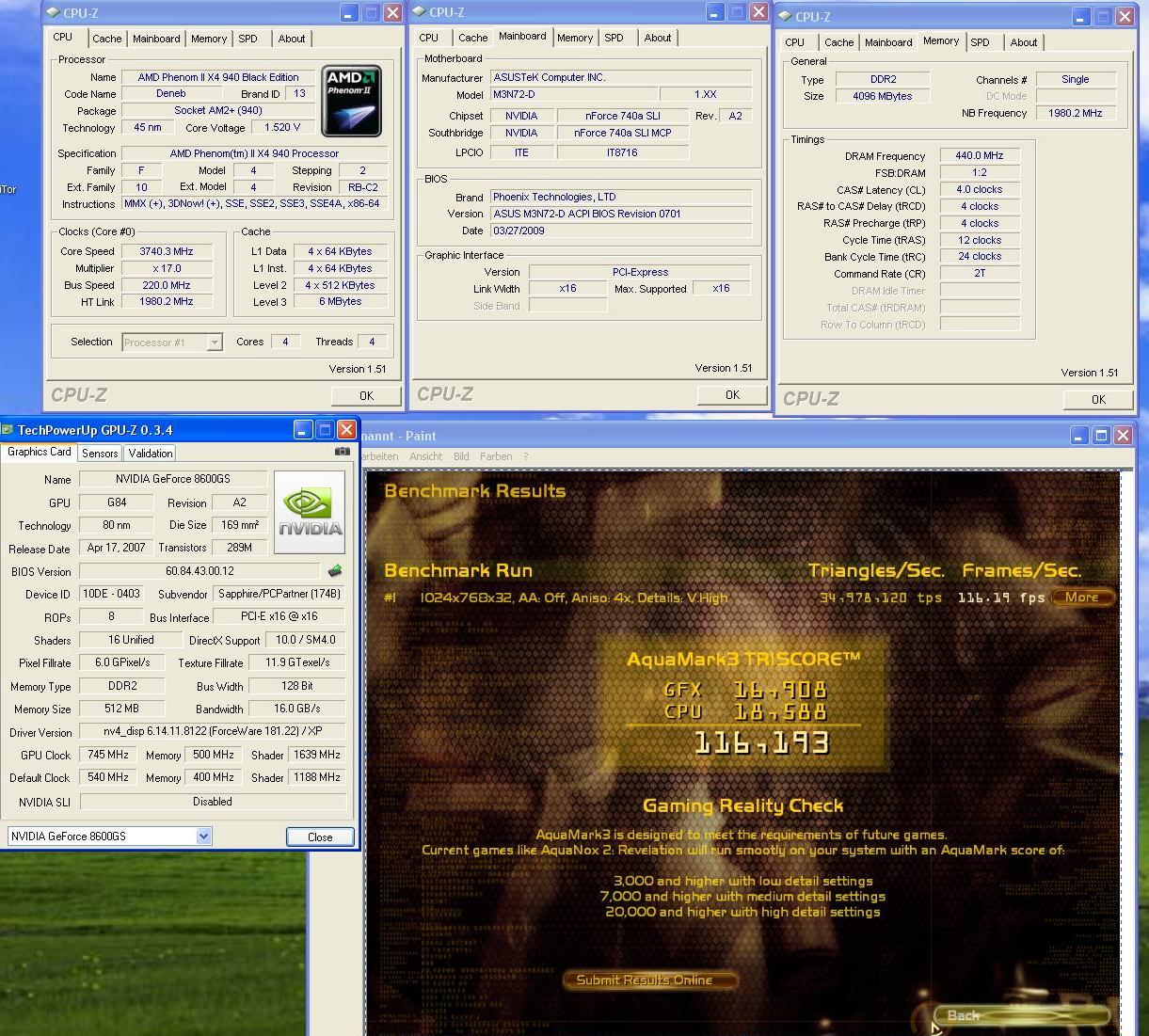Select CPU tab in Mainboard CPU-Z window

[x=428, y=38]
